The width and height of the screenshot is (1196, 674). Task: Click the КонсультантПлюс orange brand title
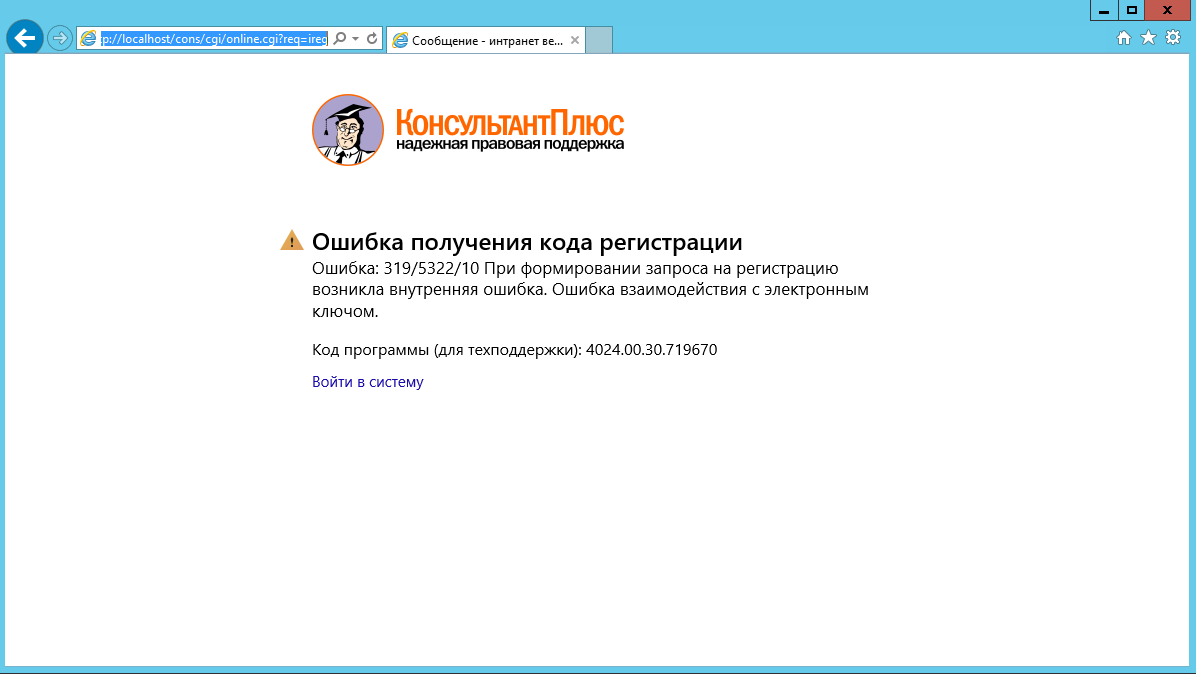pos(509,123)
